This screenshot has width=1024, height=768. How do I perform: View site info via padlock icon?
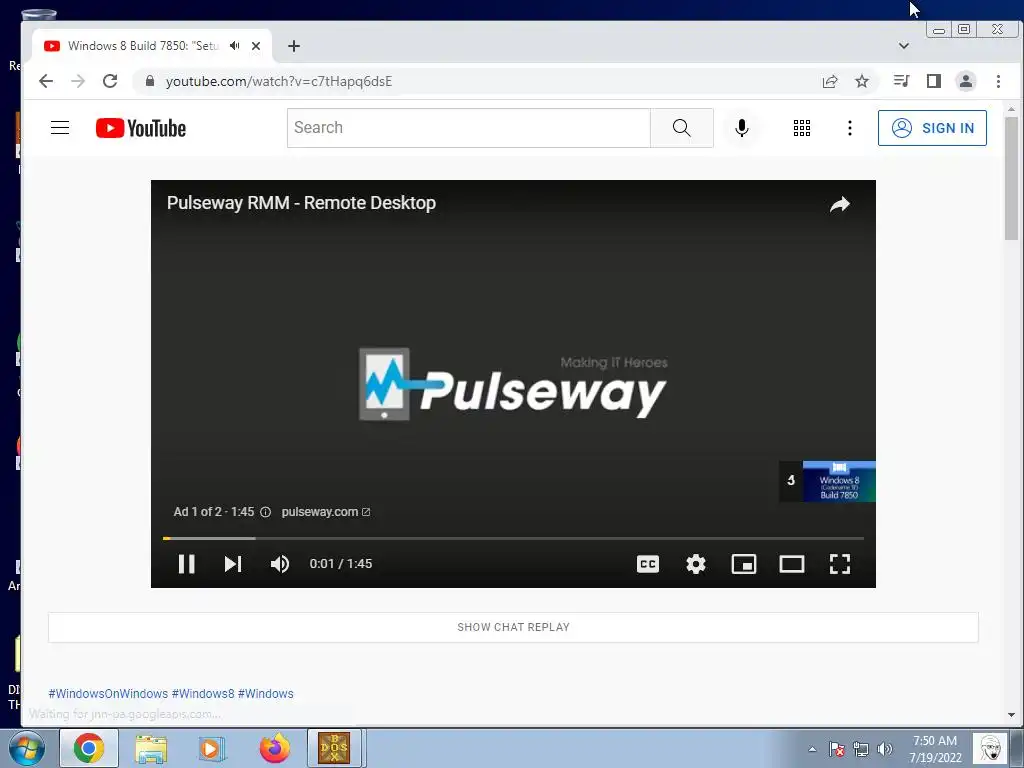(150, 81)
